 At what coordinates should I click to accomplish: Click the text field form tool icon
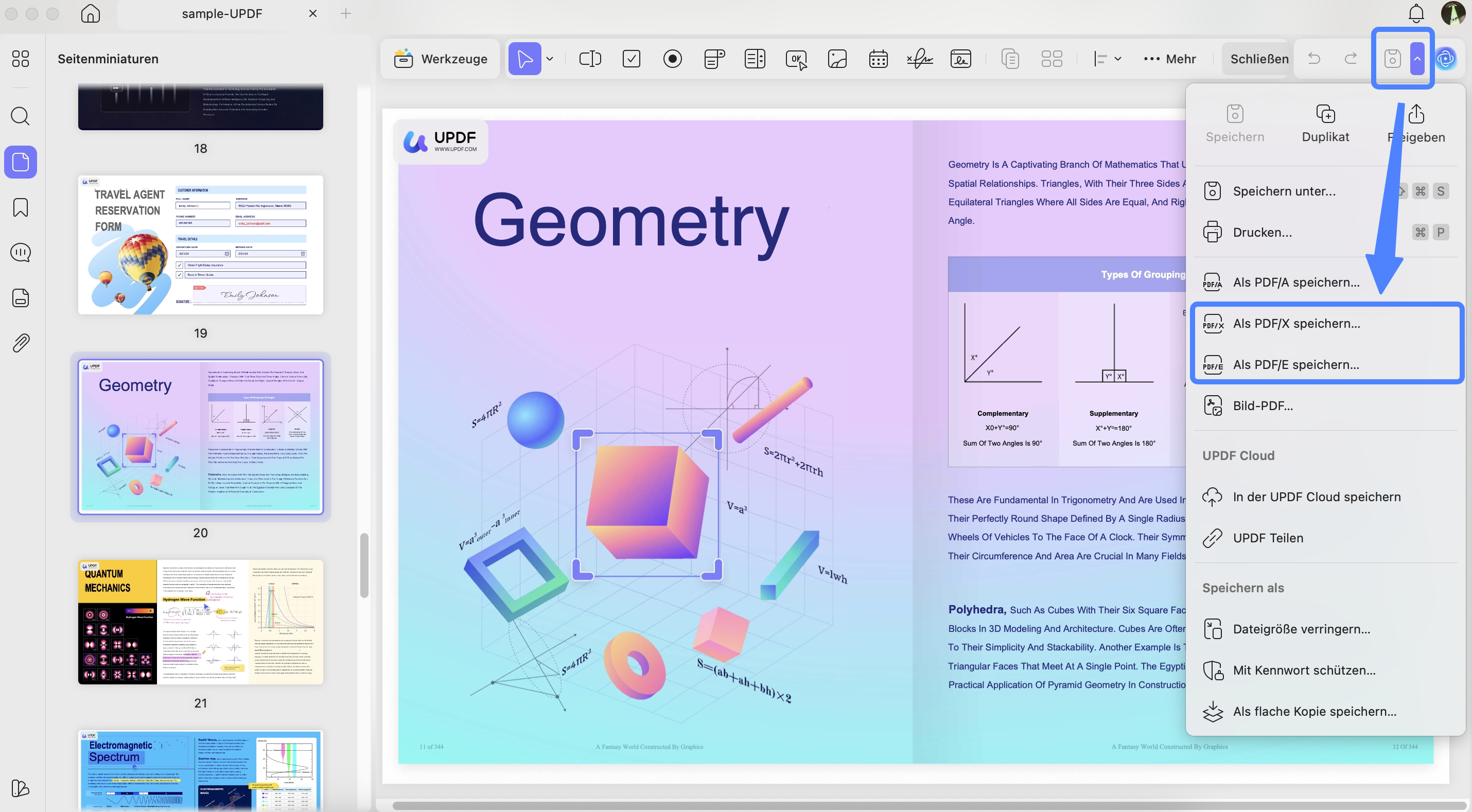[x=590, y=59]
